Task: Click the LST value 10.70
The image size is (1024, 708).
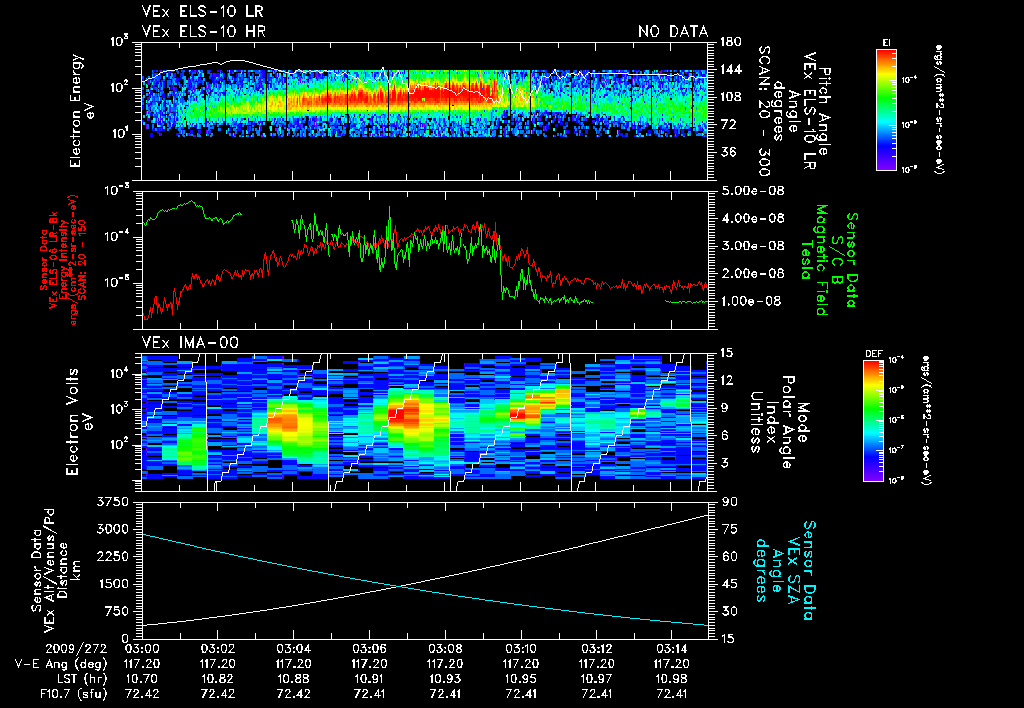Action: point(142,679)
